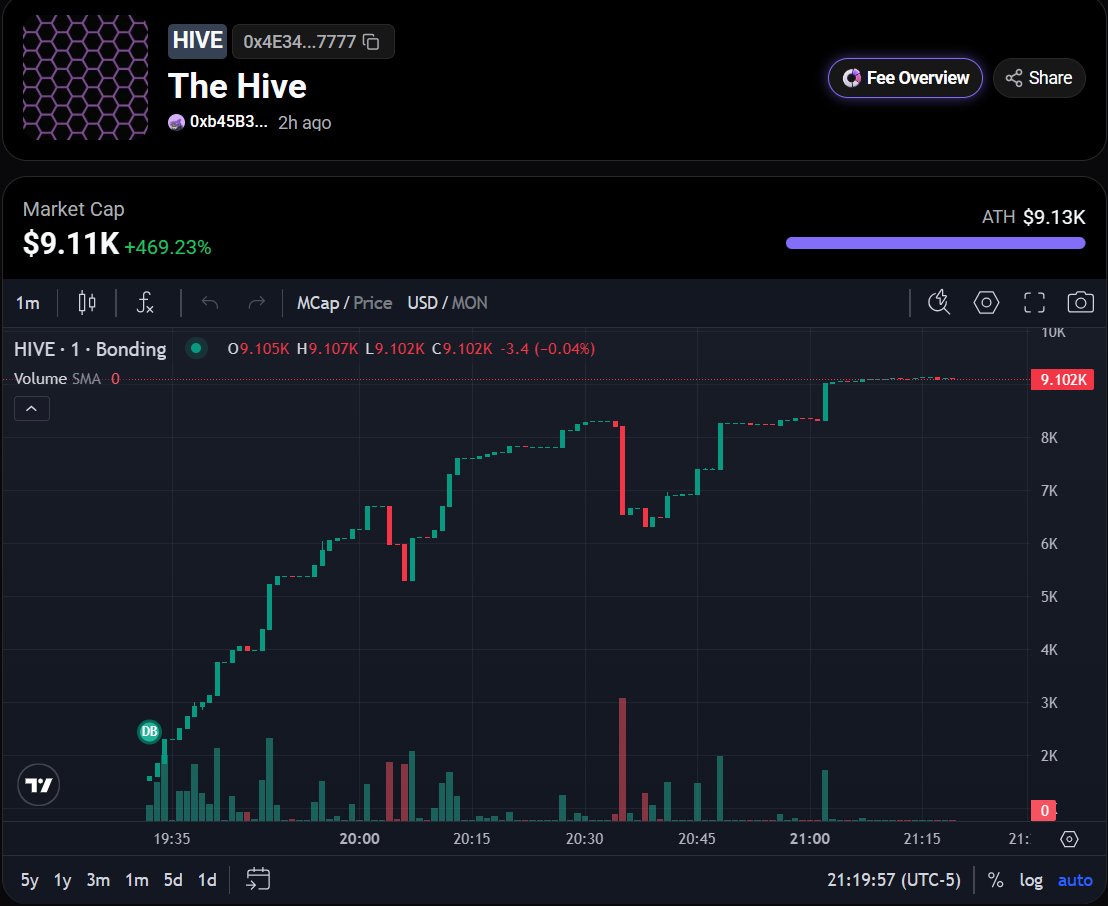
Task: Click the HIVE ticker badge
Action: [x=197, y=40]
